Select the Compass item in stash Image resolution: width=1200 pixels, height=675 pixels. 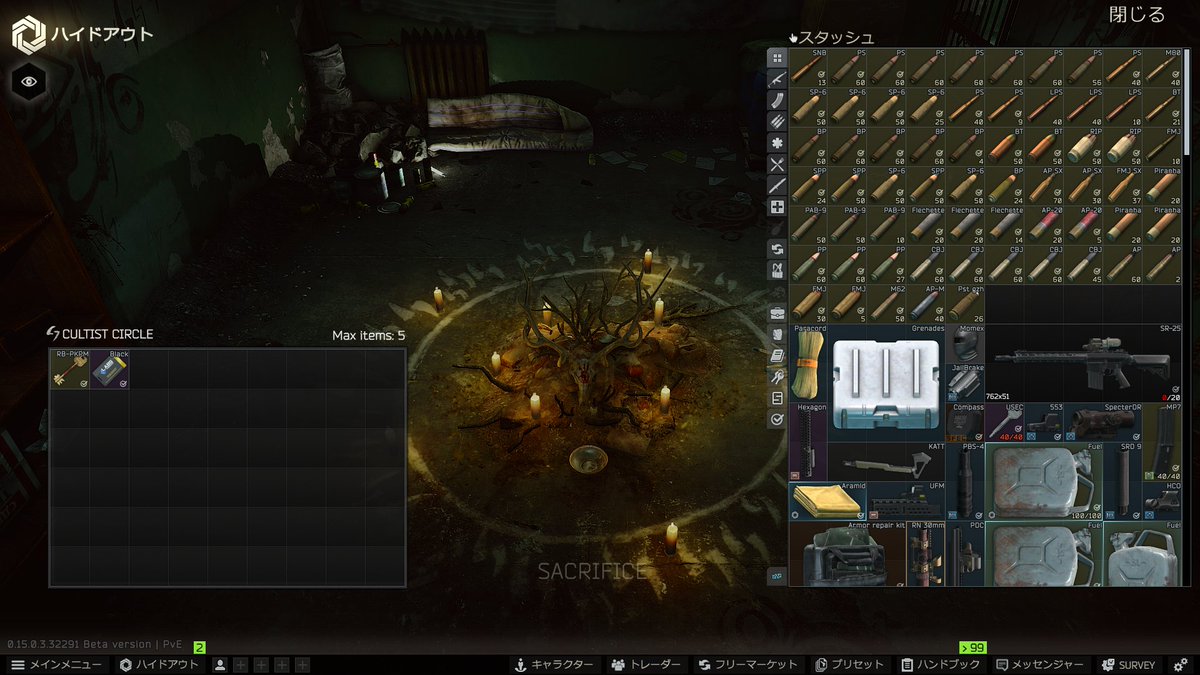966,421
